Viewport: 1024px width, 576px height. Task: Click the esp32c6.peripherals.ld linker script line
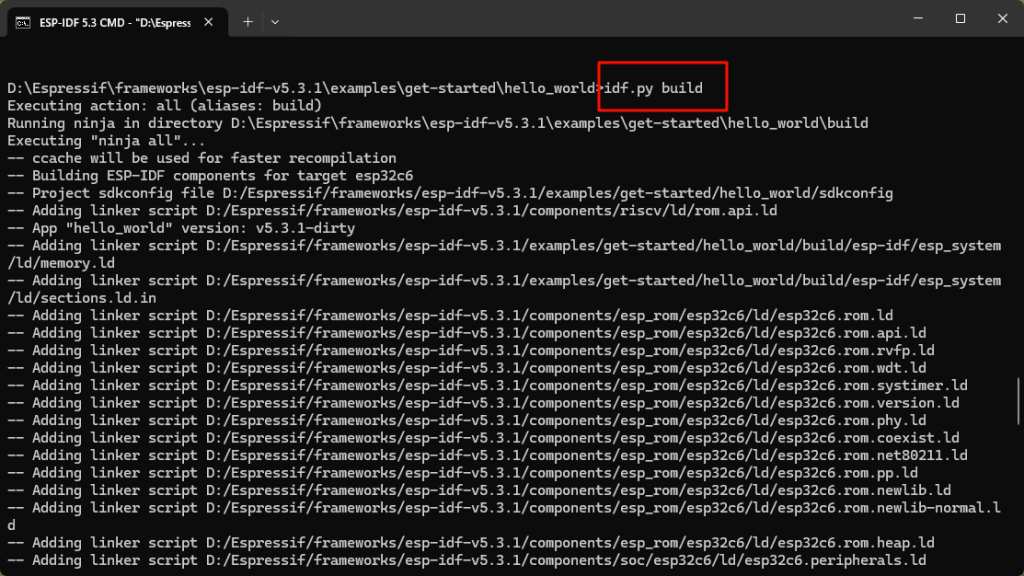466,561
